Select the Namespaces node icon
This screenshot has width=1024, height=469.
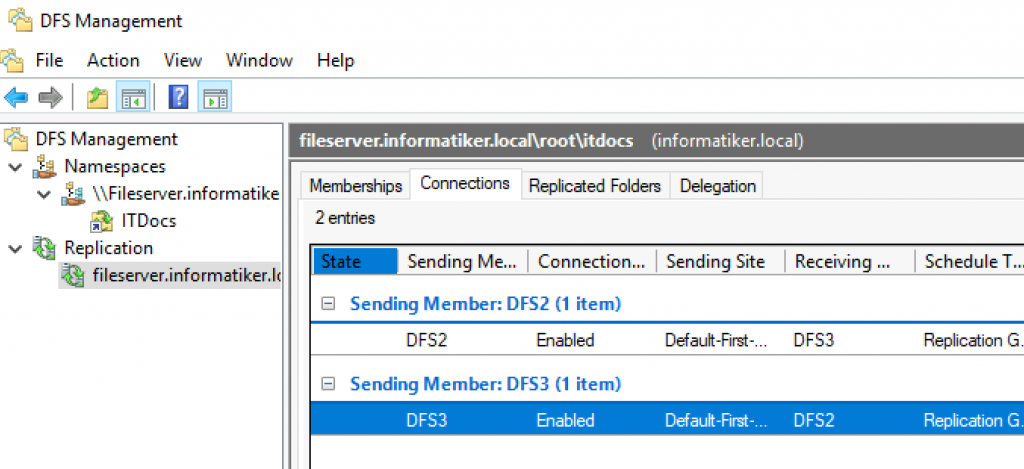coord(45,167)
